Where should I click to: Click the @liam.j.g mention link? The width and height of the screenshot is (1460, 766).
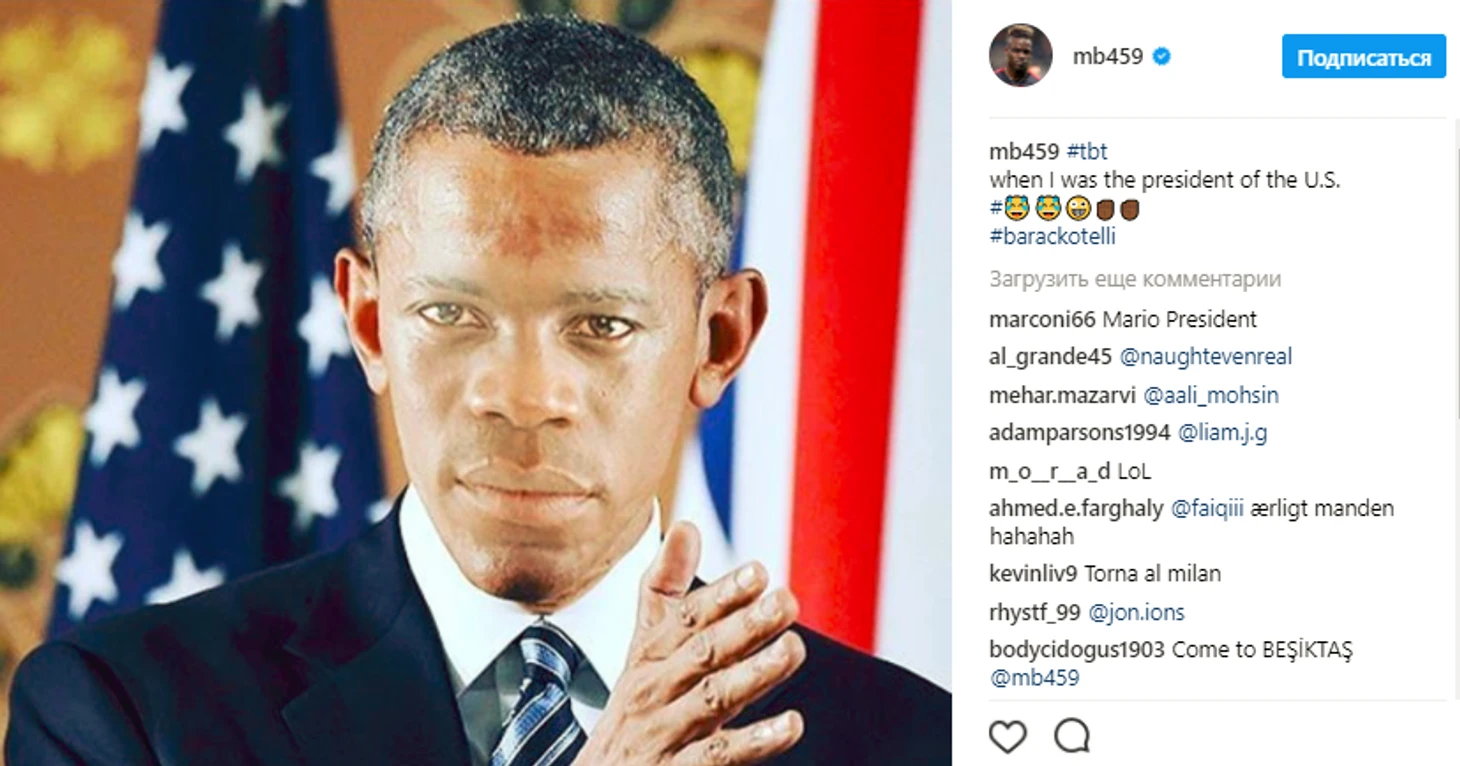click(1222, 434)
